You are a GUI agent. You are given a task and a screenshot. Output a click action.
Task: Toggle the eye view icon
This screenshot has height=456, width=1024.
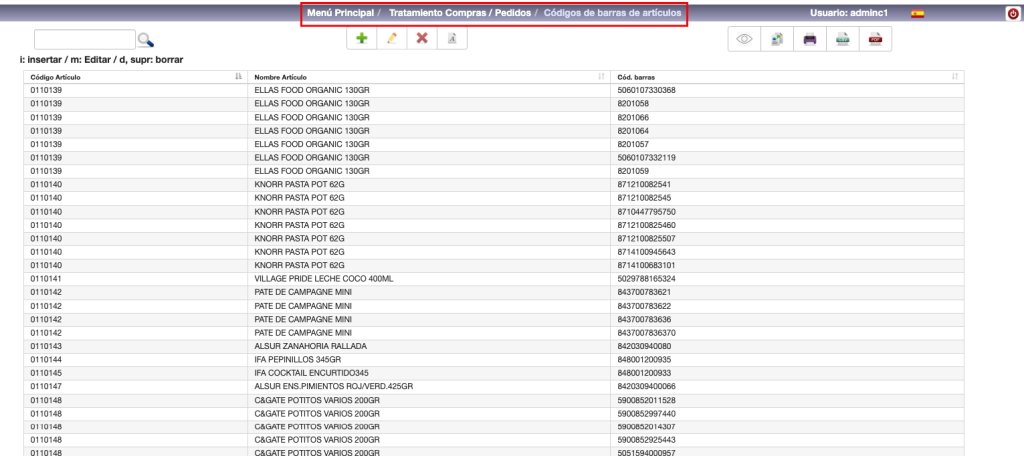click(745, 39)
